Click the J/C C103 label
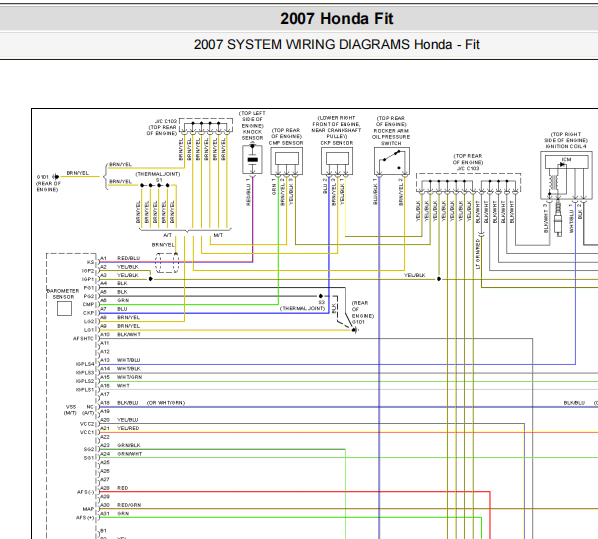 coord(468,168)
